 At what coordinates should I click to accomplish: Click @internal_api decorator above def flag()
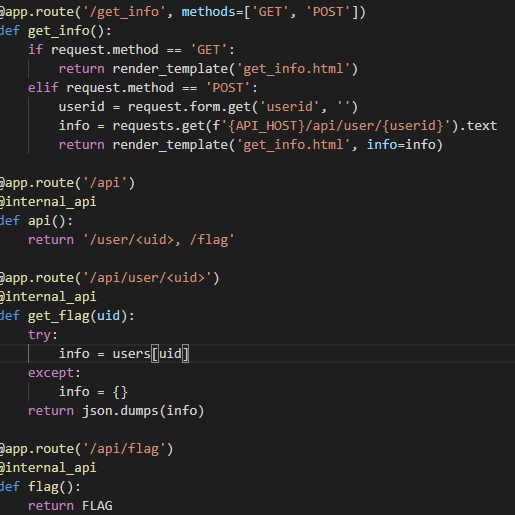(x=48, y=468)
